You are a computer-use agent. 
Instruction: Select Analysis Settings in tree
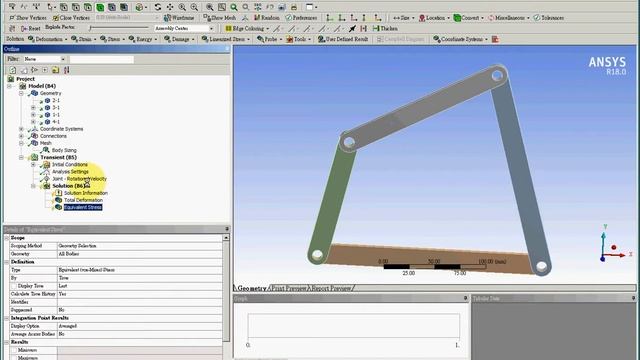click(70, 172)
